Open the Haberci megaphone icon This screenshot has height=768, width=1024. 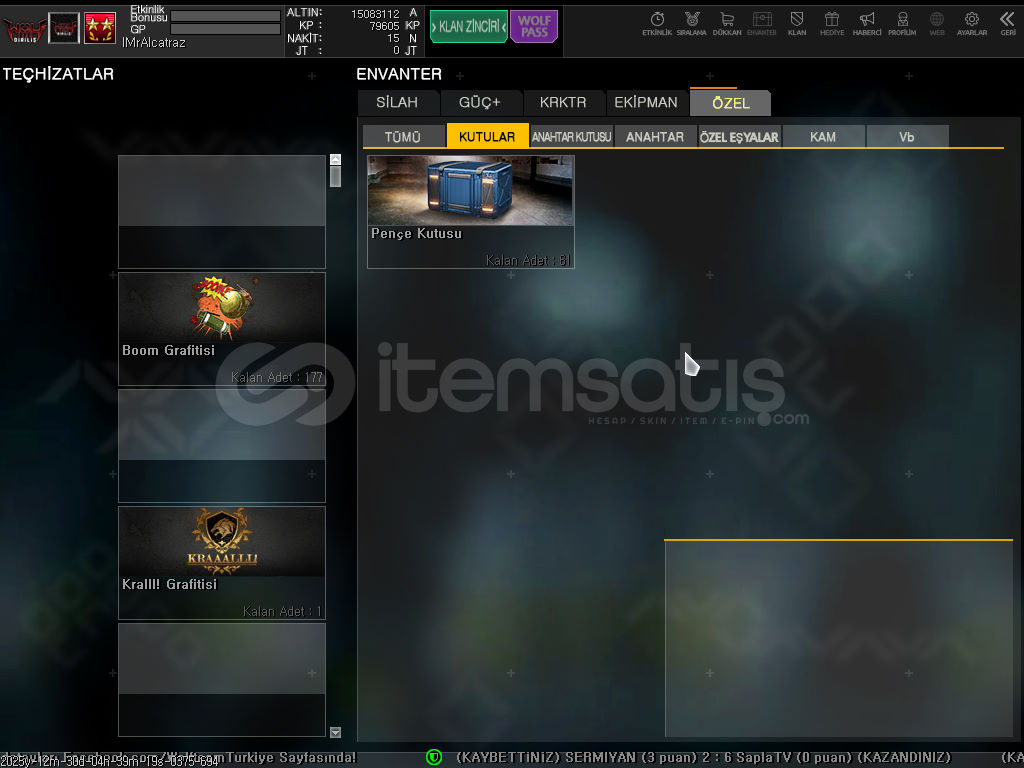pos(867,23)
